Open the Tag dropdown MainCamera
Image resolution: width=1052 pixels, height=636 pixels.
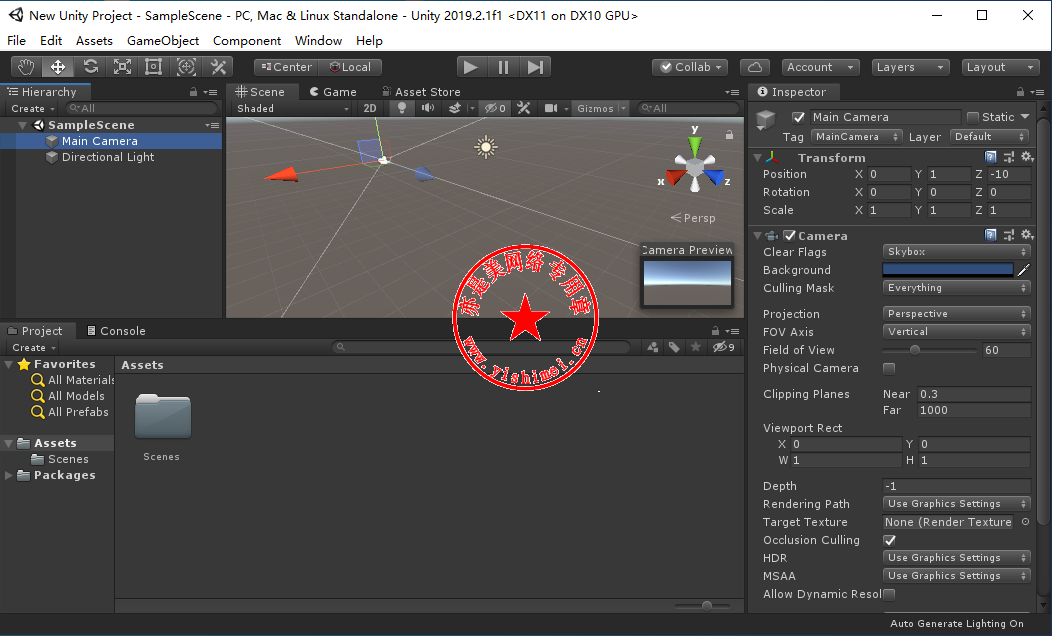[x=856, y=137]
